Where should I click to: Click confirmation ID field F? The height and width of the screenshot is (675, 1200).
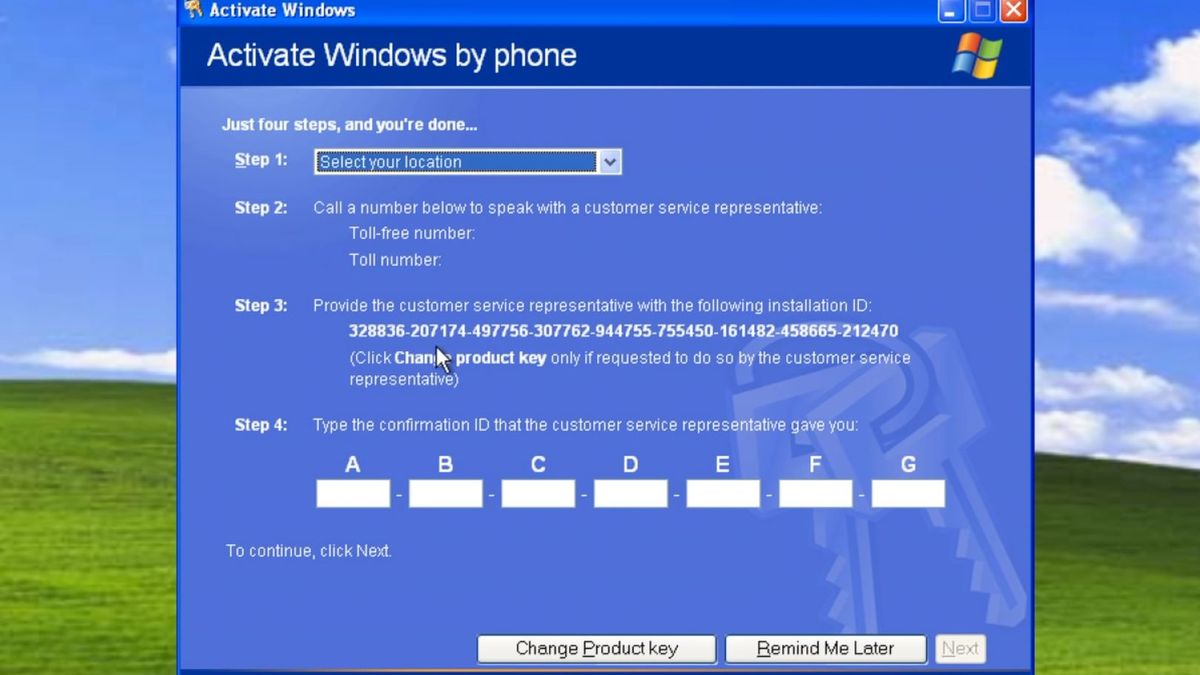[x=816, y=493]
